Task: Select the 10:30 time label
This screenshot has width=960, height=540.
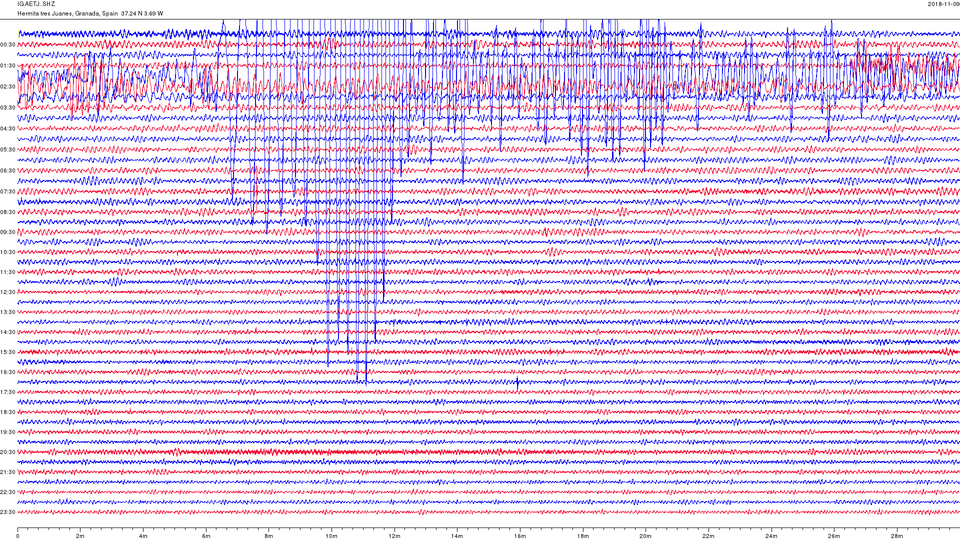Action: click(8, 252)
